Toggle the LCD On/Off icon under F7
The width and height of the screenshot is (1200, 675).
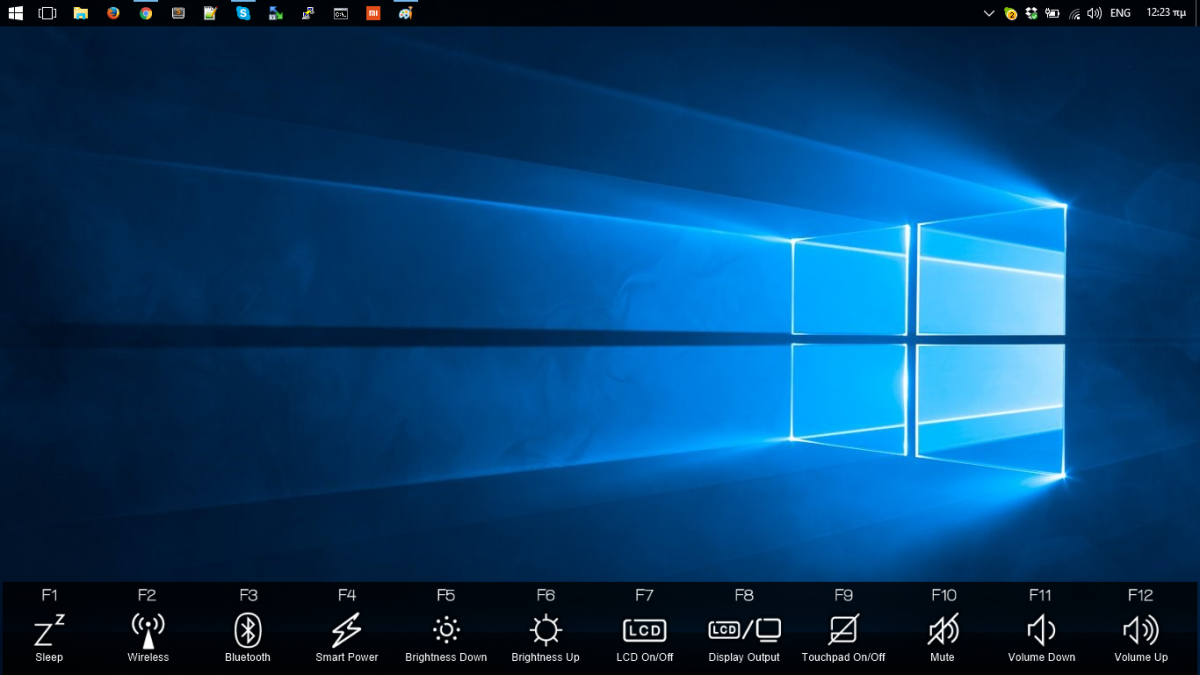pos(644,630)
